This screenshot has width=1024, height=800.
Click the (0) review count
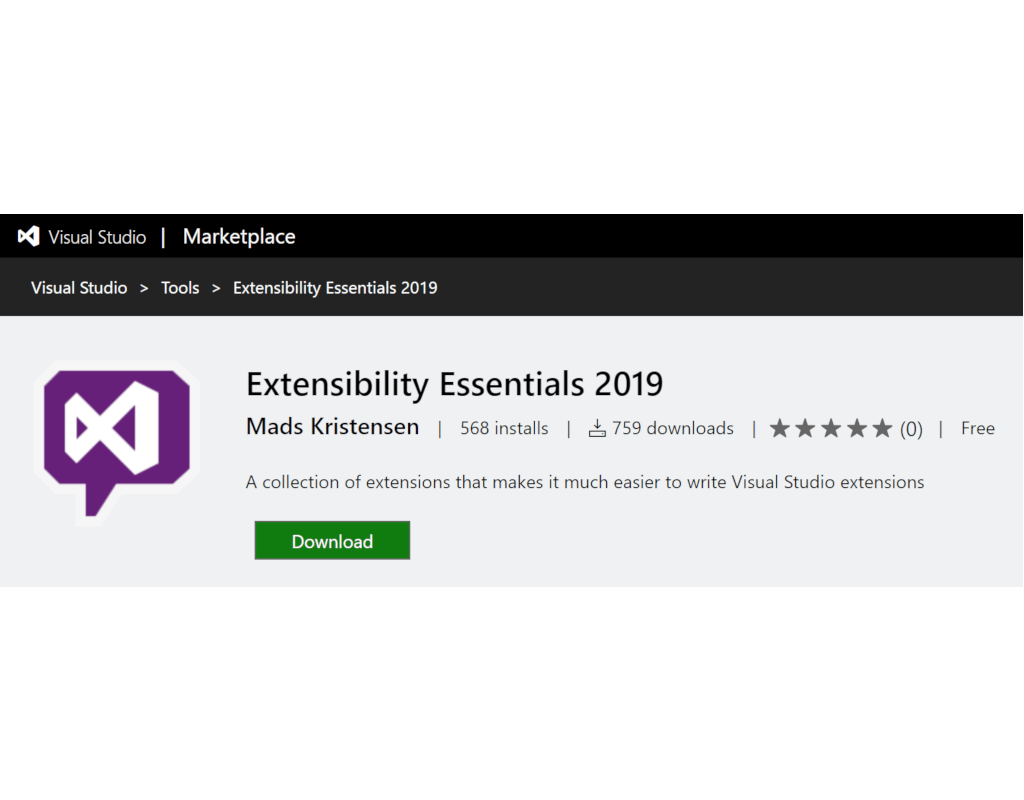pos(911,429)
